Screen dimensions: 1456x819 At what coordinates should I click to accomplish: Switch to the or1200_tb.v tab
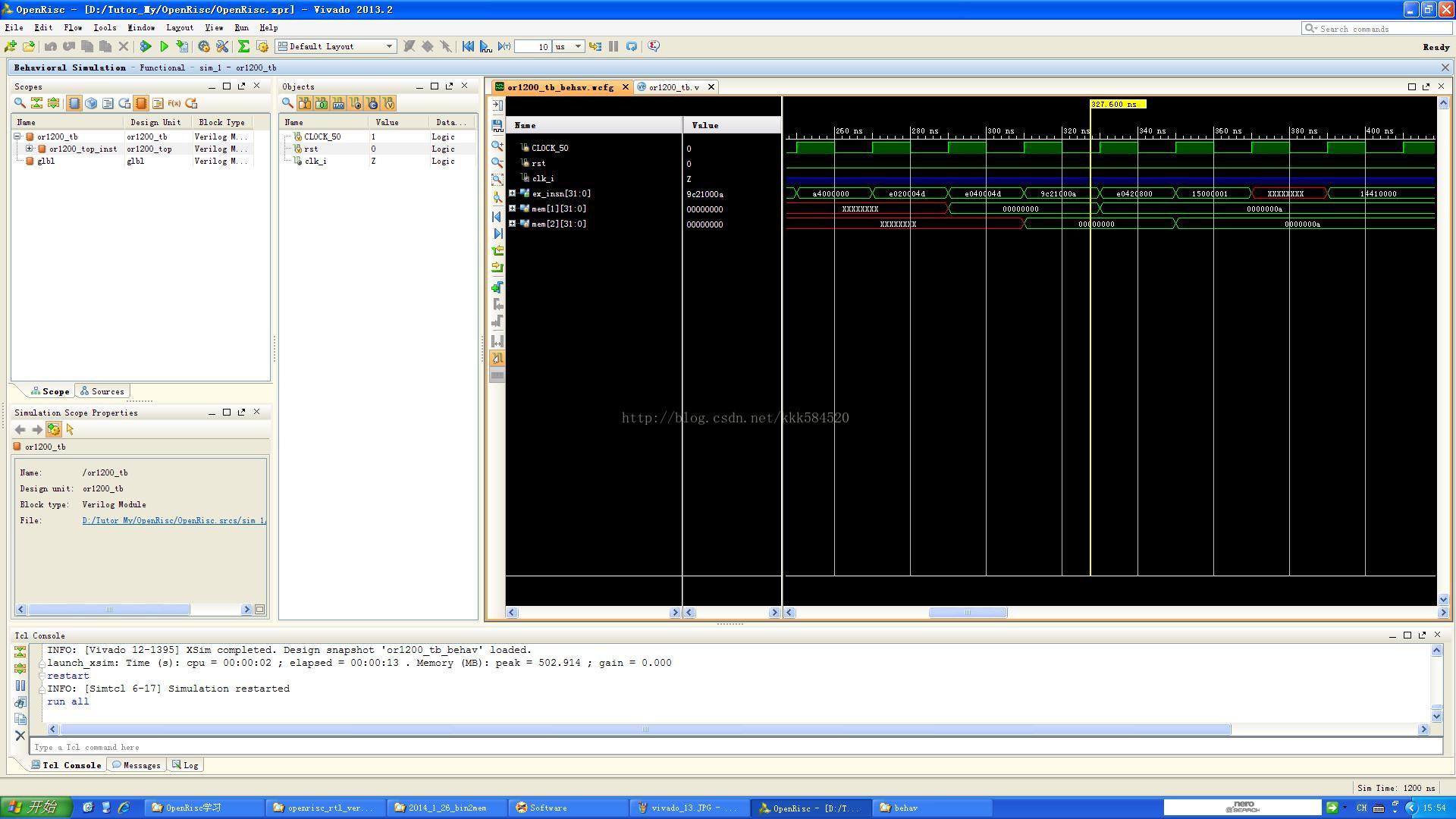[x=675, y=87]
